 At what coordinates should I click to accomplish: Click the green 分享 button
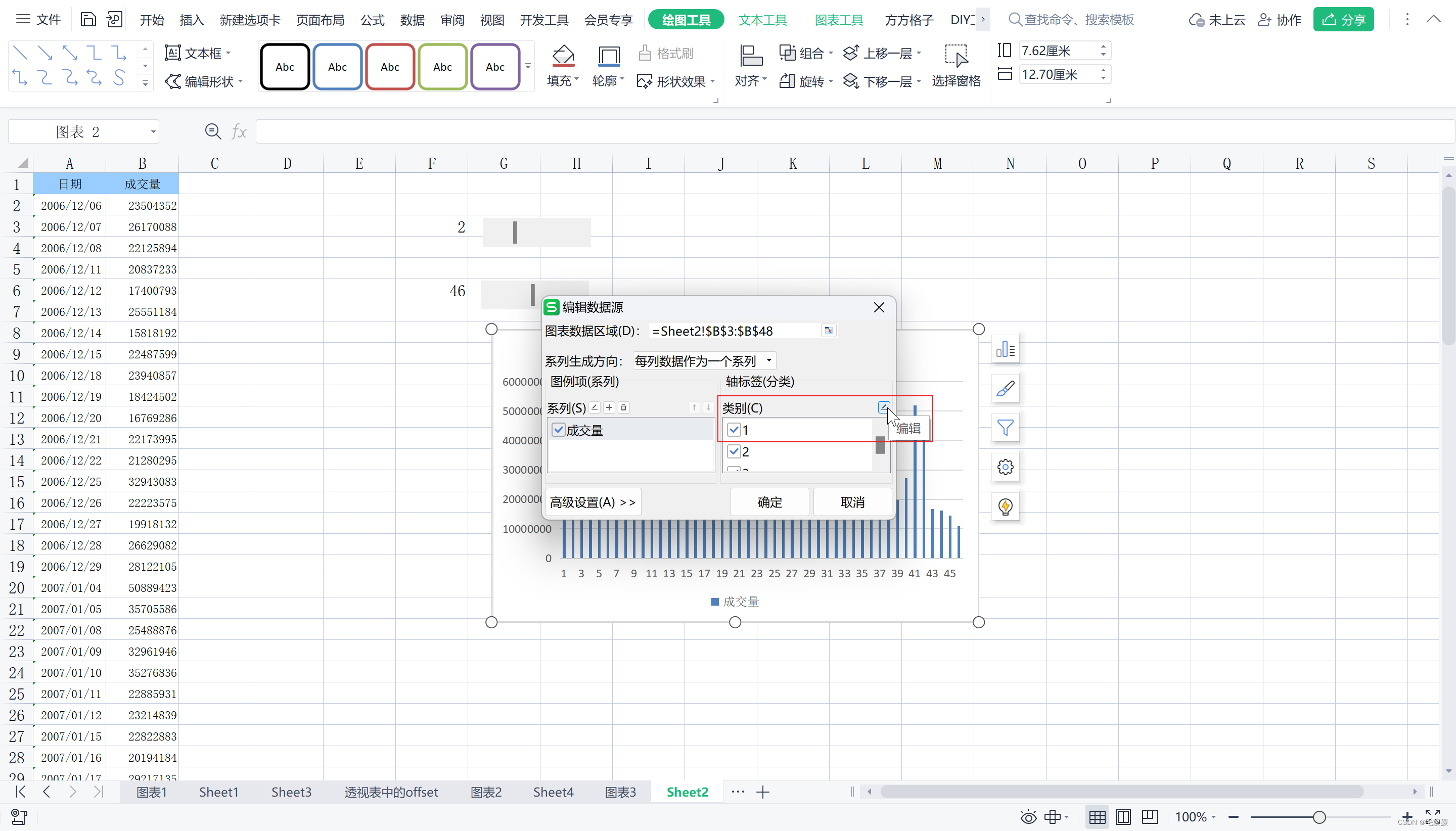[x=1343, y=20]
